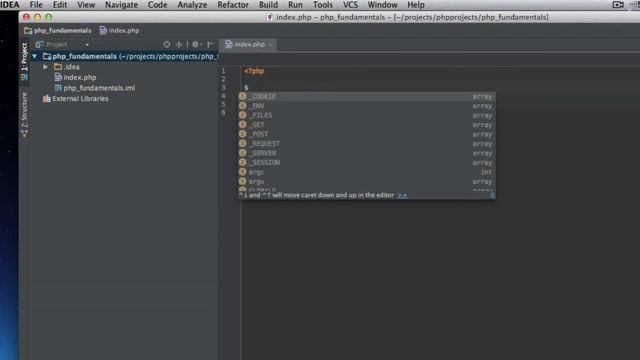The image size is (640, 360).
Task: Open the Help menu
Action: (416, 5)
